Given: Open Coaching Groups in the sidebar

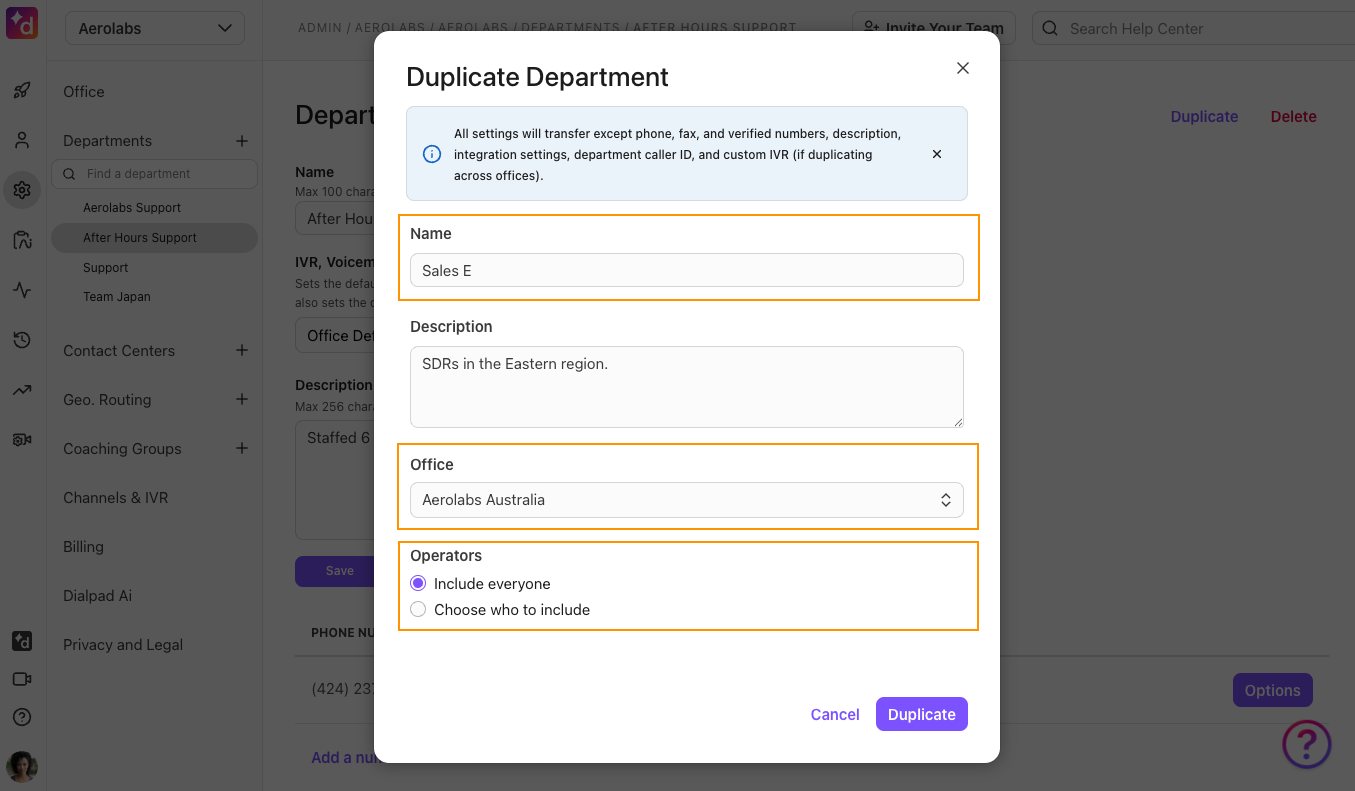Looking at the screenshot, I should (x=122, y=449).
